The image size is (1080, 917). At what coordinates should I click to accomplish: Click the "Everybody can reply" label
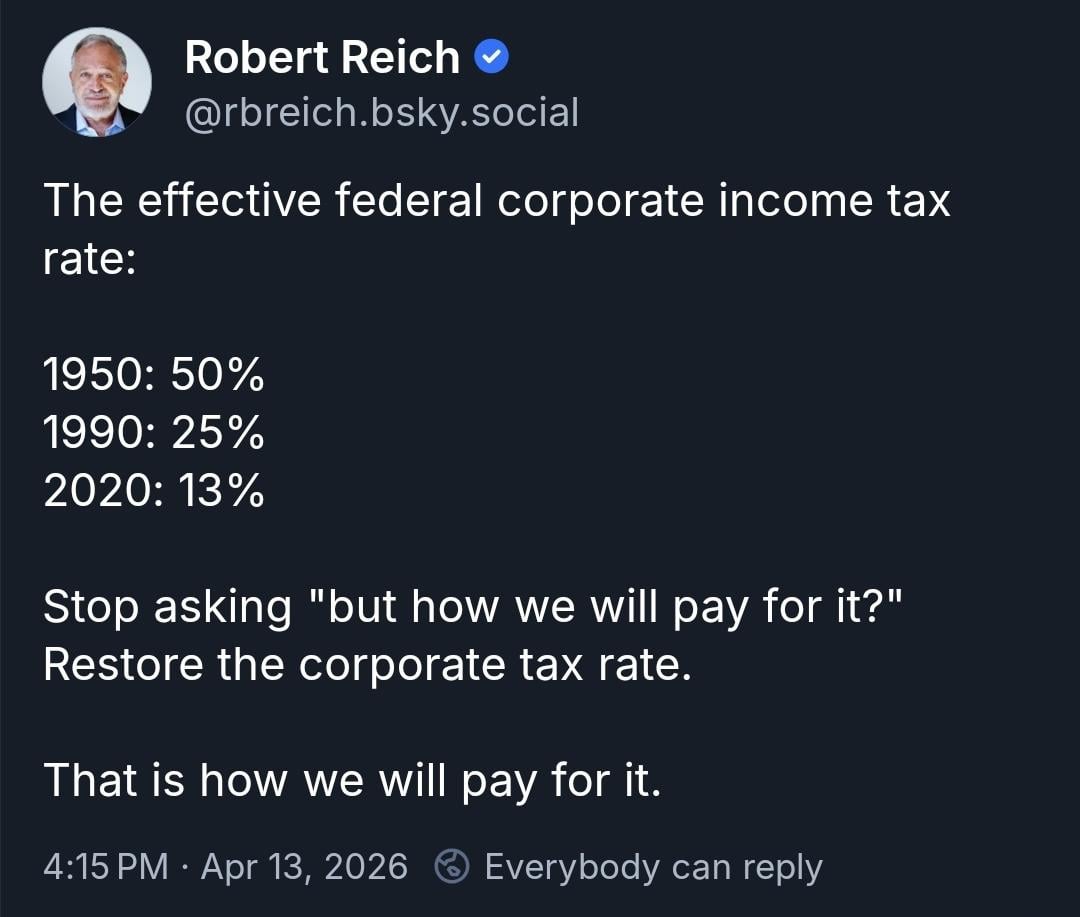click(653, 866)
